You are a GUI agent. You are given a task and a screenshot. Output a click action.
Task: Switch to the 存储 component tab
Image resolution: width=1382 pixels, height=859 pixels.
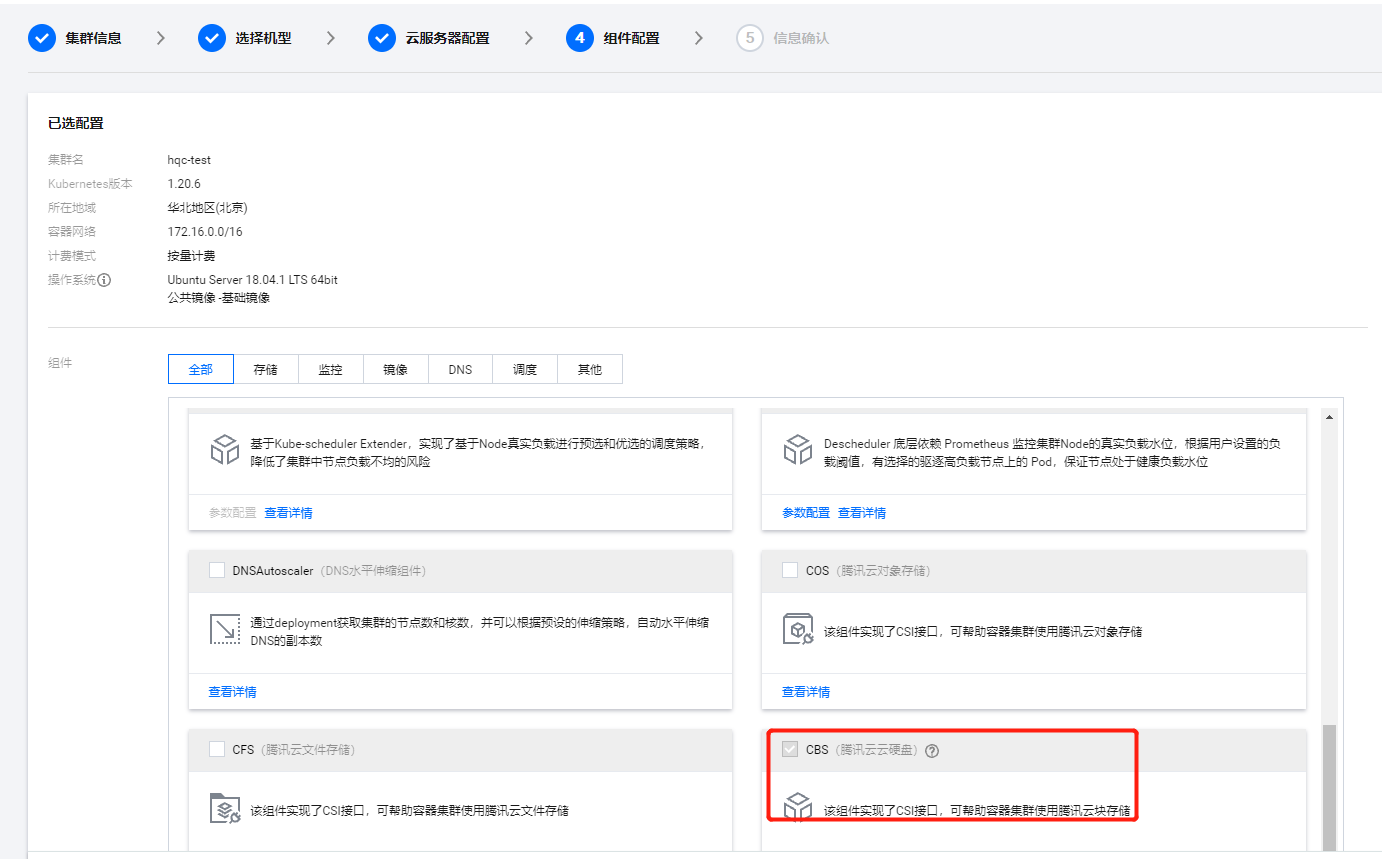266,369
